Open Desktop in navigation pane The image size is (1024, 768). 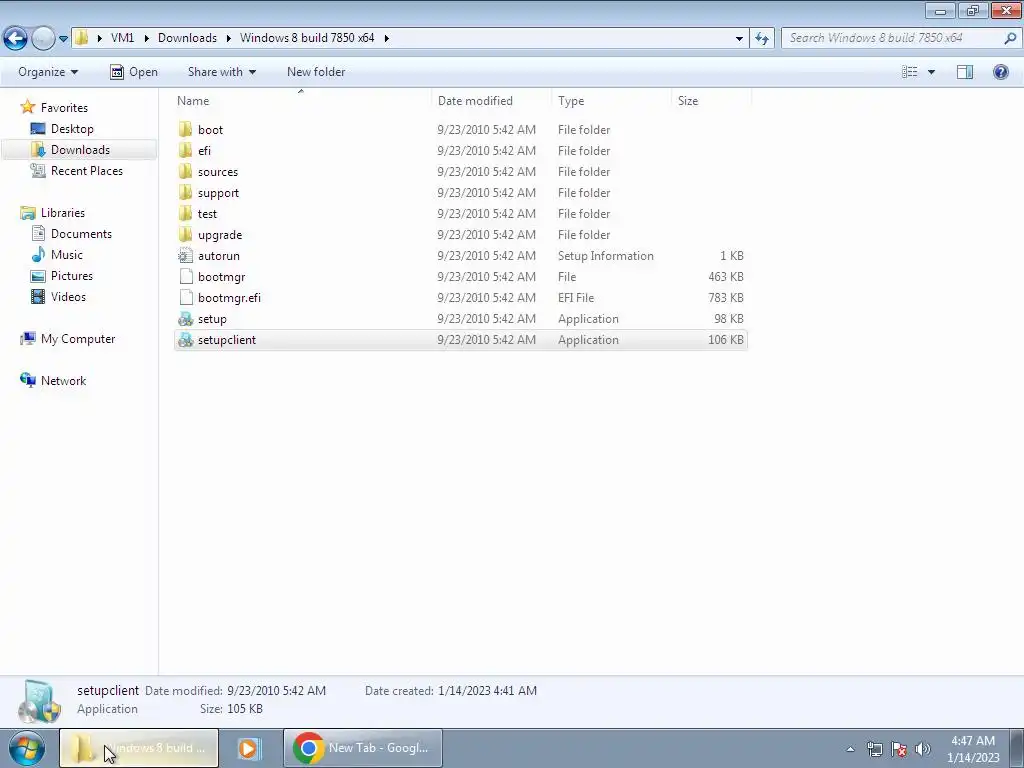click(x=72, y=129)
